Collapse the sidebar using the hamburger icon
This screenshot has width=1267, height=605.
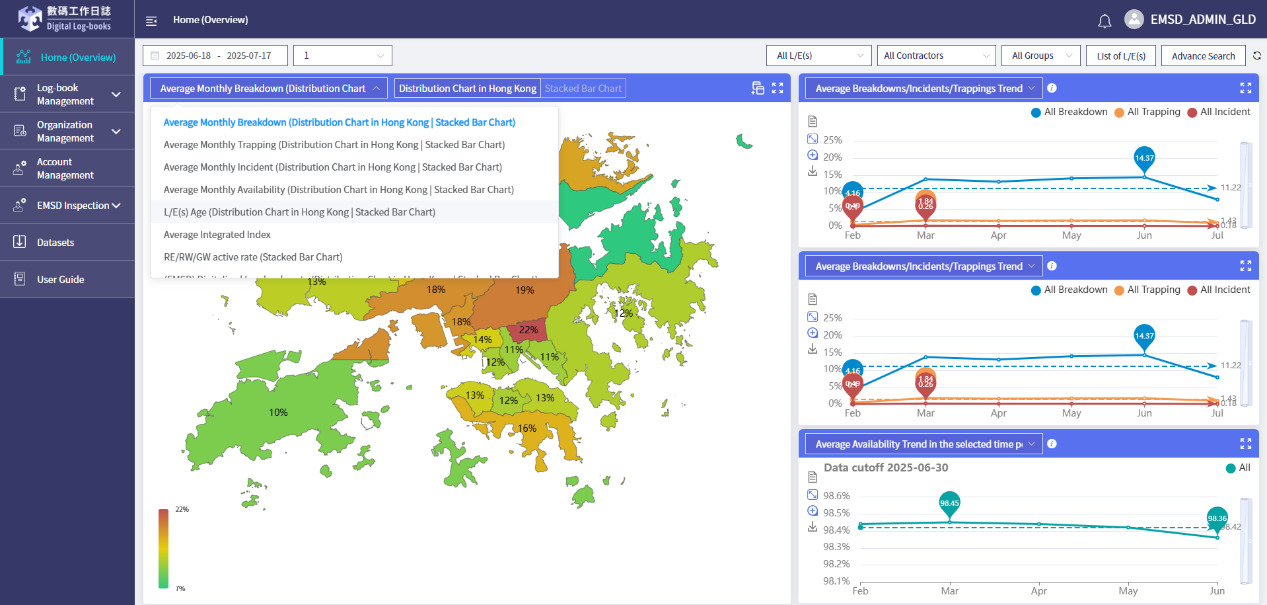coord(151,20)
